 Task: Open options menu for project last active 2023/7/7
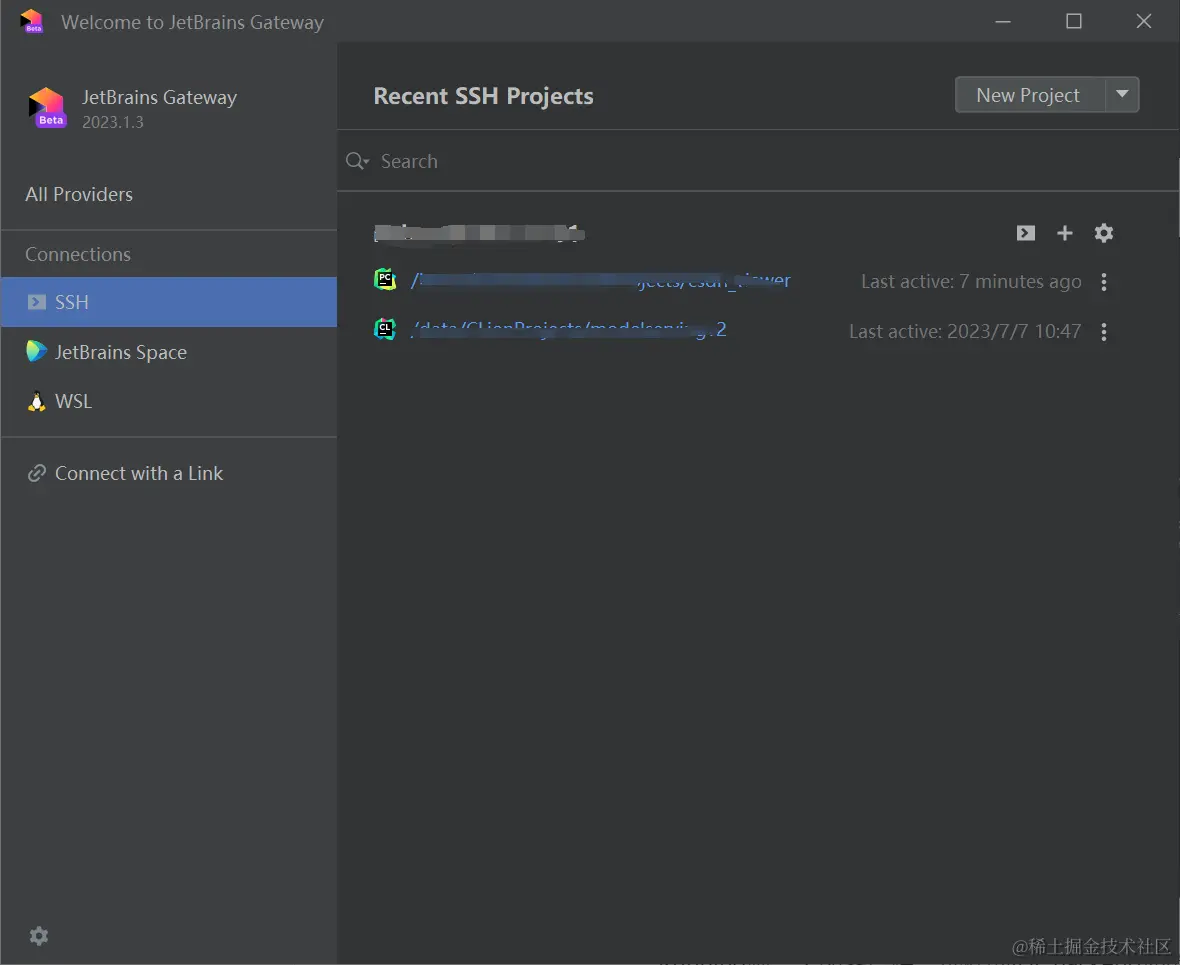tap(1103, 332)
